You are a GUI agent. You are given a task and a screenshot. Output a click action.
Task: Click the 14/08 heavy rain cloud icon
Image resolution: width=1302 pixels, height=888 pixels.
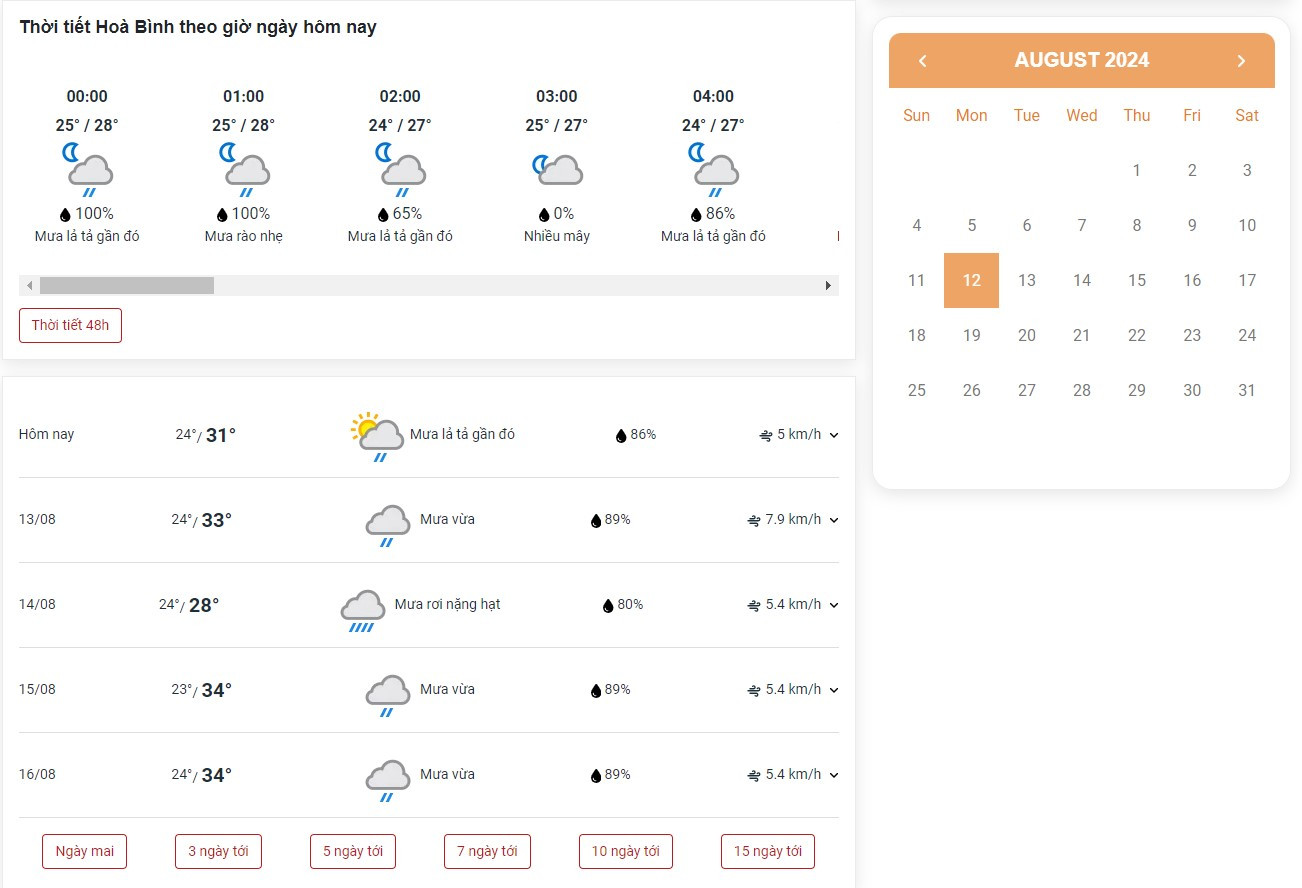click(362, 610)
